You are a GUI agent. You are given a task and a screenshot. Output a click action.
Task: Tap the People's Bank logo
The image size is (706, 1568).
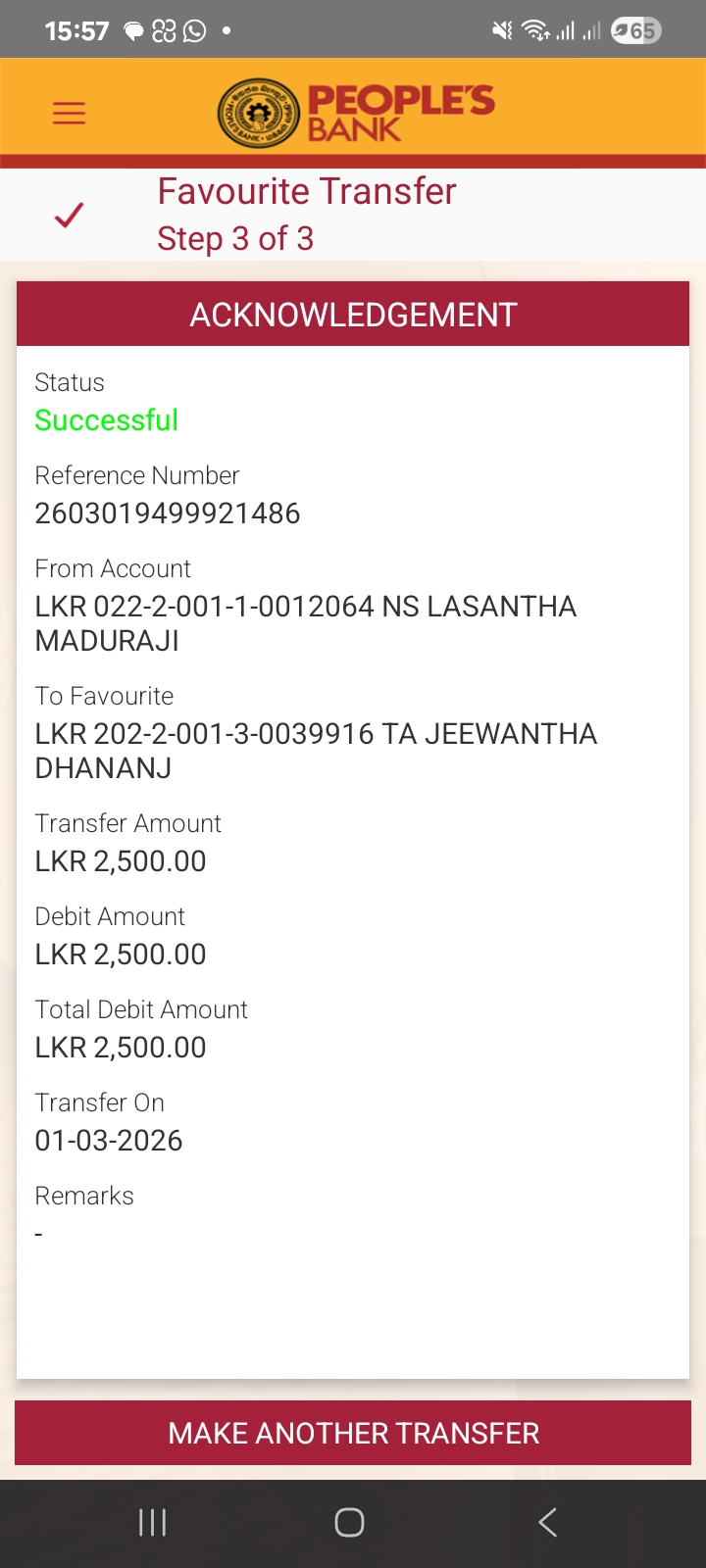[355, 113]
